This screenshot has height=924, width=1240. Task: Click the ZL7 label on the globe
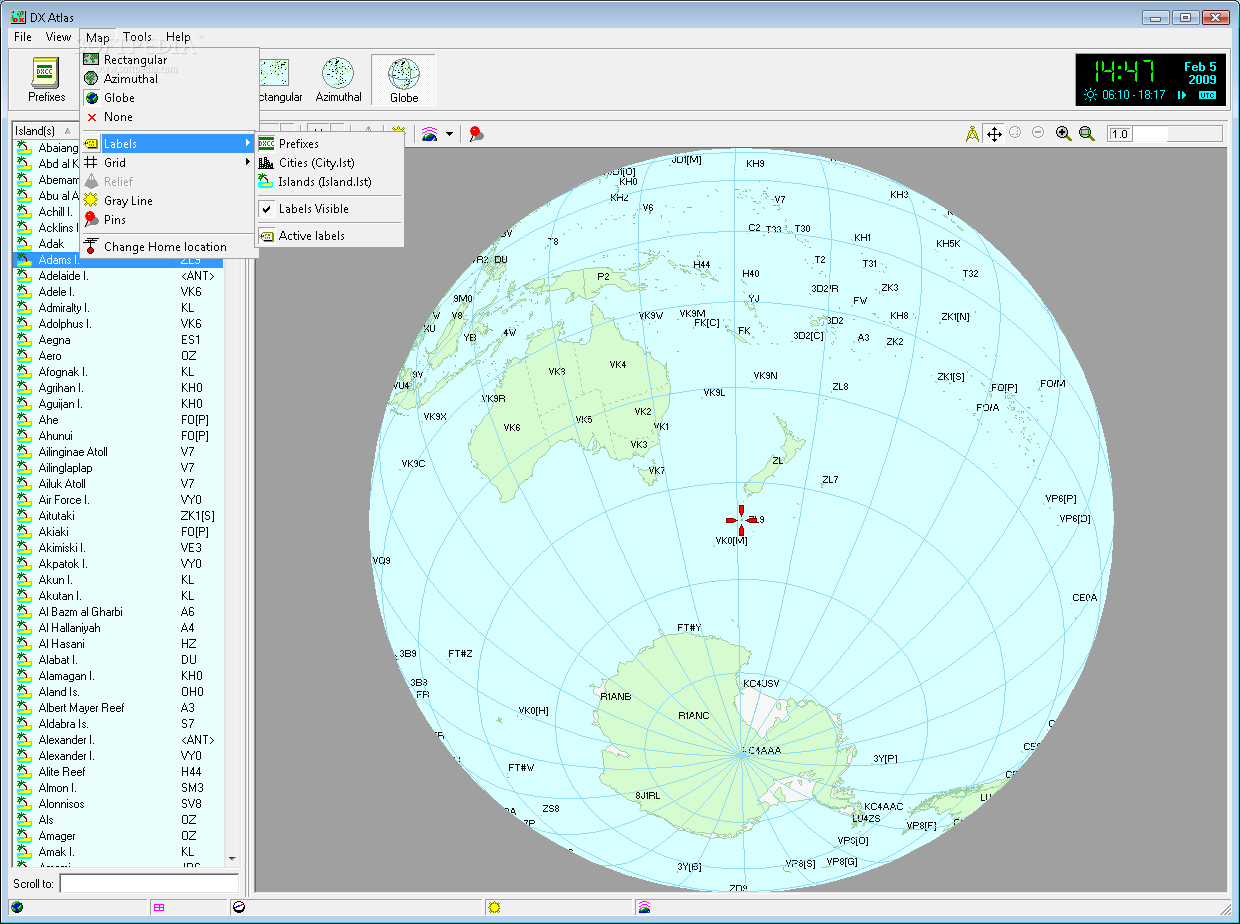tap(830, 480)
